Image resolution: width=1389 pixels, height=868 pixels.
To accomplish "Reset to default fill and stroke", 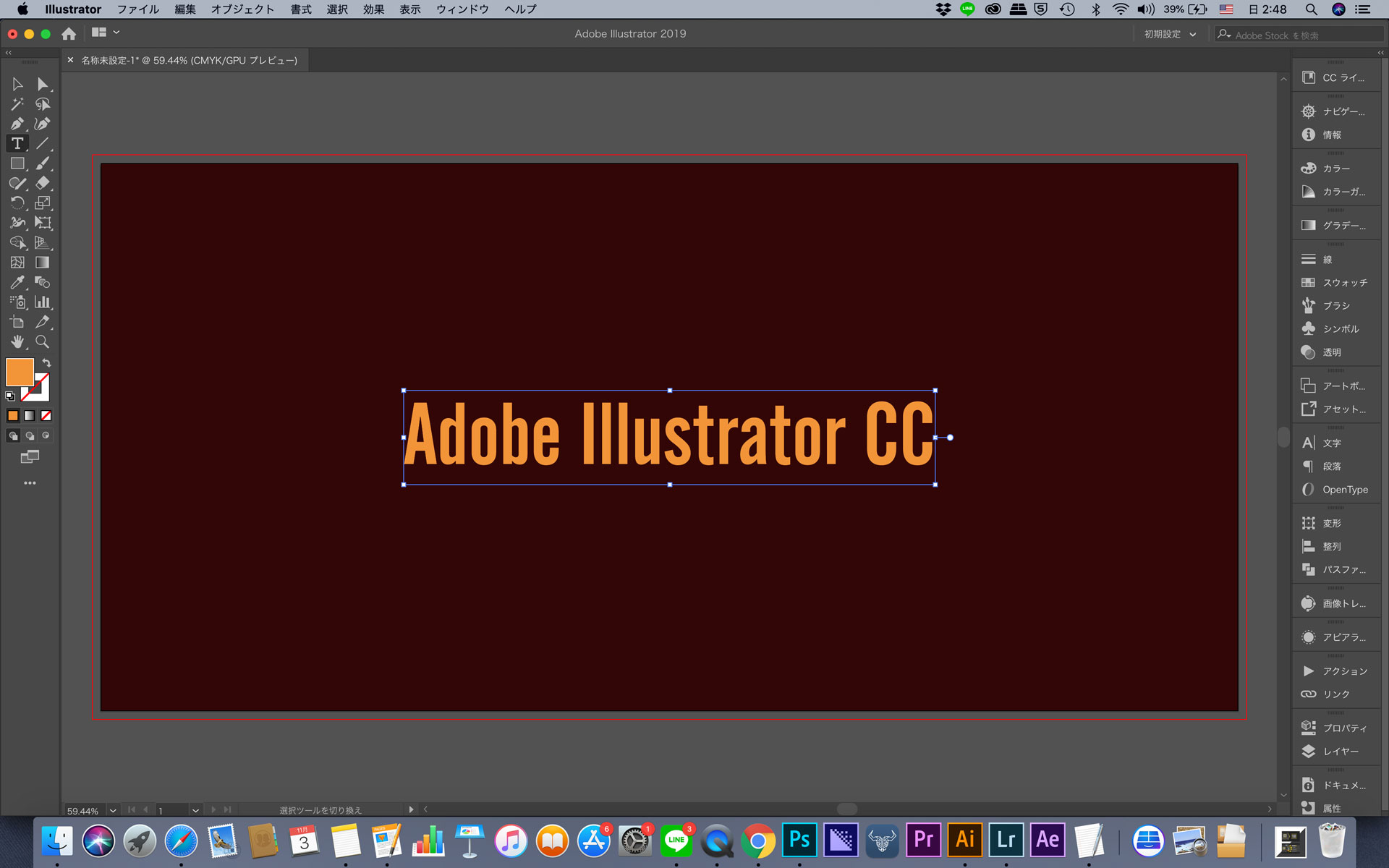I will pos(10,396).
